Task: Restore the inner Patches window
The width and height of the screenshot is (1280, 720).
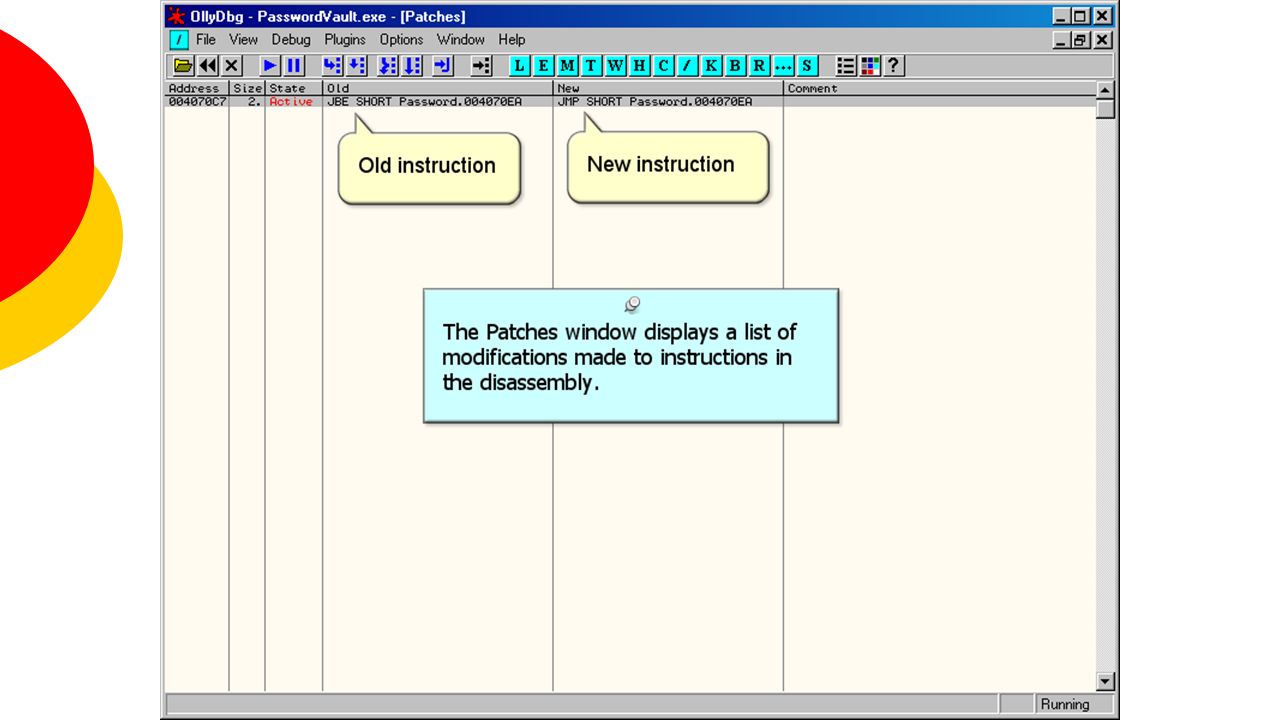Action: click(1081, 40)
